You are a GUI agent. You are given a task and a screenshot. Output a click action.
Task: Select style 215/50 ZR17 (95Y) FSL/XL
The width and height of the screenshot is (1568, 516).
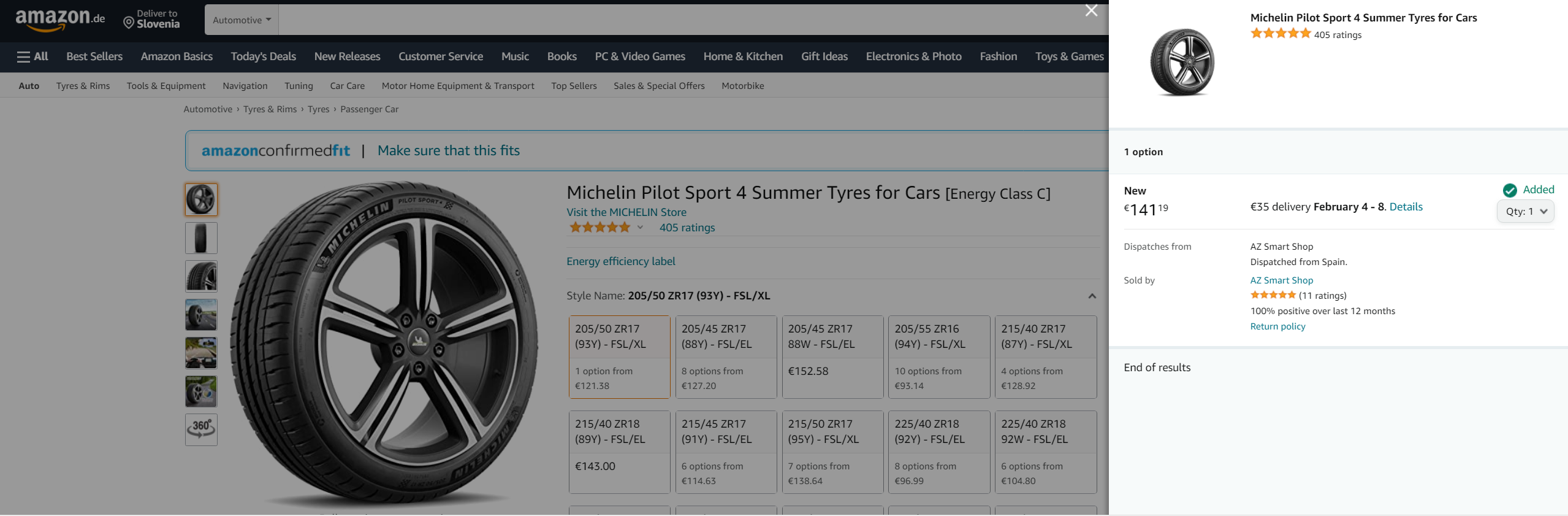832,452
